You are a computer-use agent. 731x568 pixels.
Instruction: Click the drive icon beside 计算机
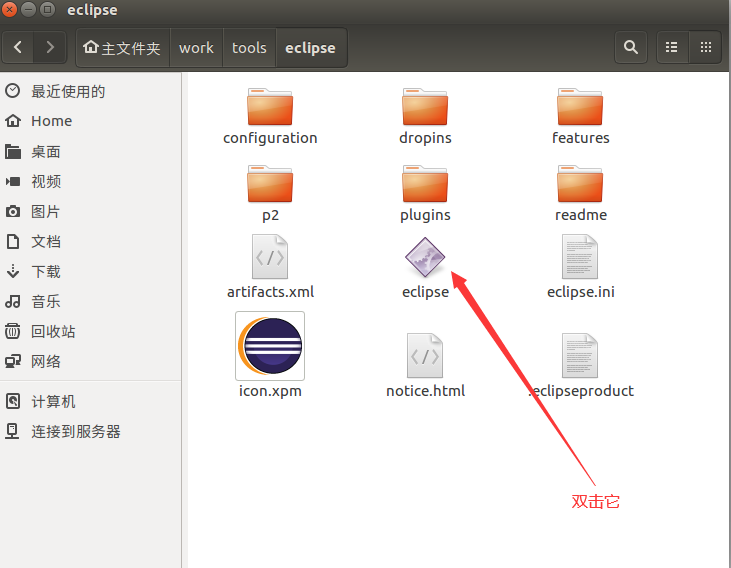[x=13, y=402]
